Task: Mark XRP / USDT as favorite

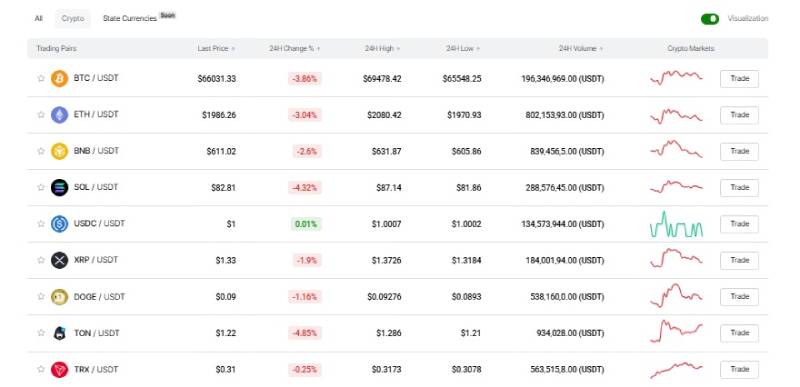Action: coord(41,260)
